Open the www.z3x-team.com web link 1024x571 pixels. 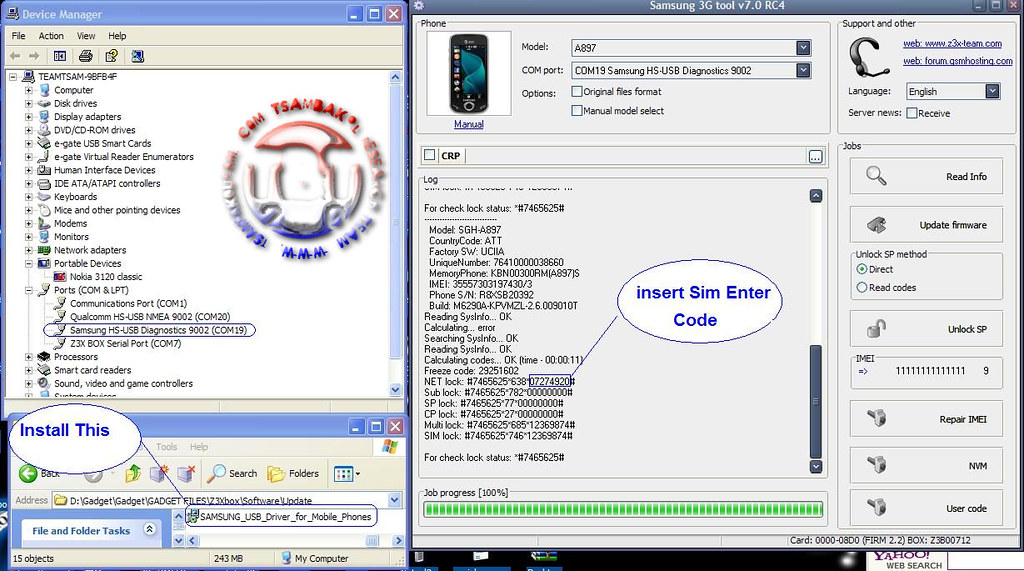point(952,44)
